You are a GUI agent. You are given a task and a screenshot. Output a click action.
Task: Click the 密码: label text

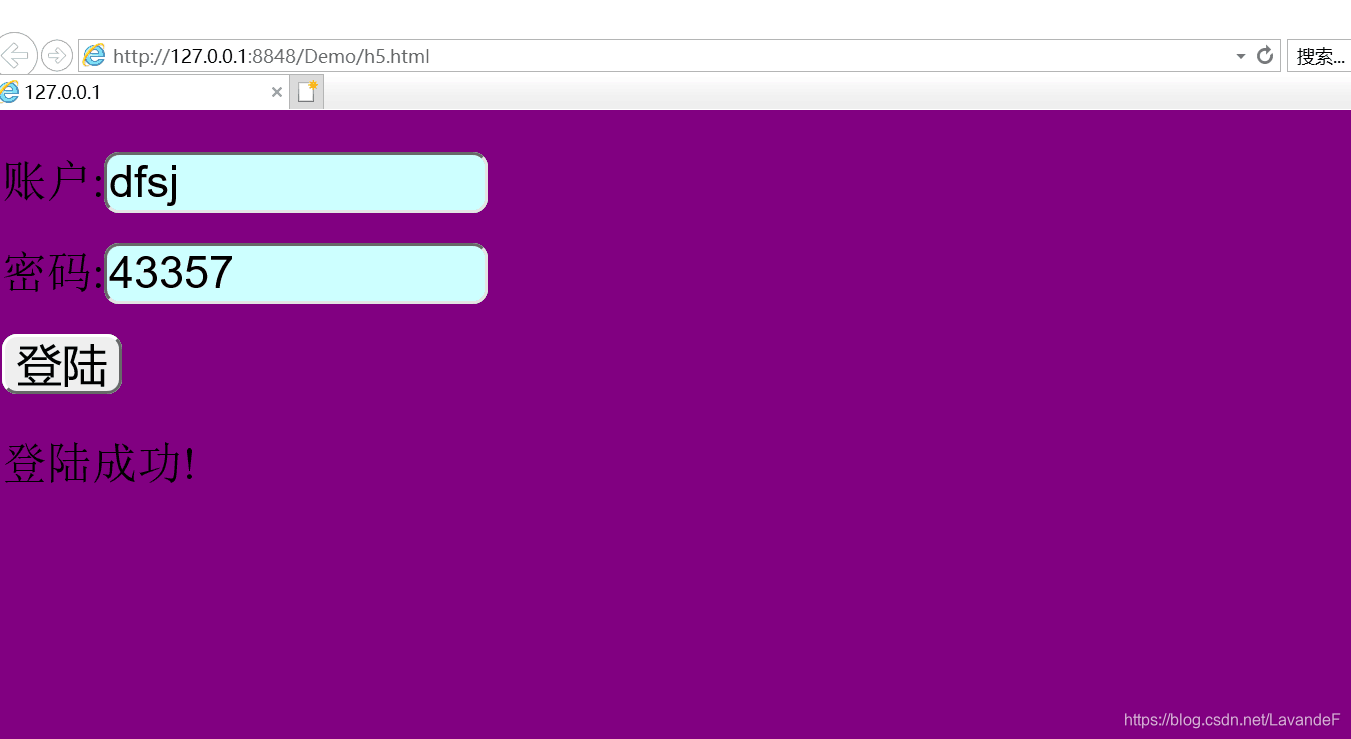54,273
